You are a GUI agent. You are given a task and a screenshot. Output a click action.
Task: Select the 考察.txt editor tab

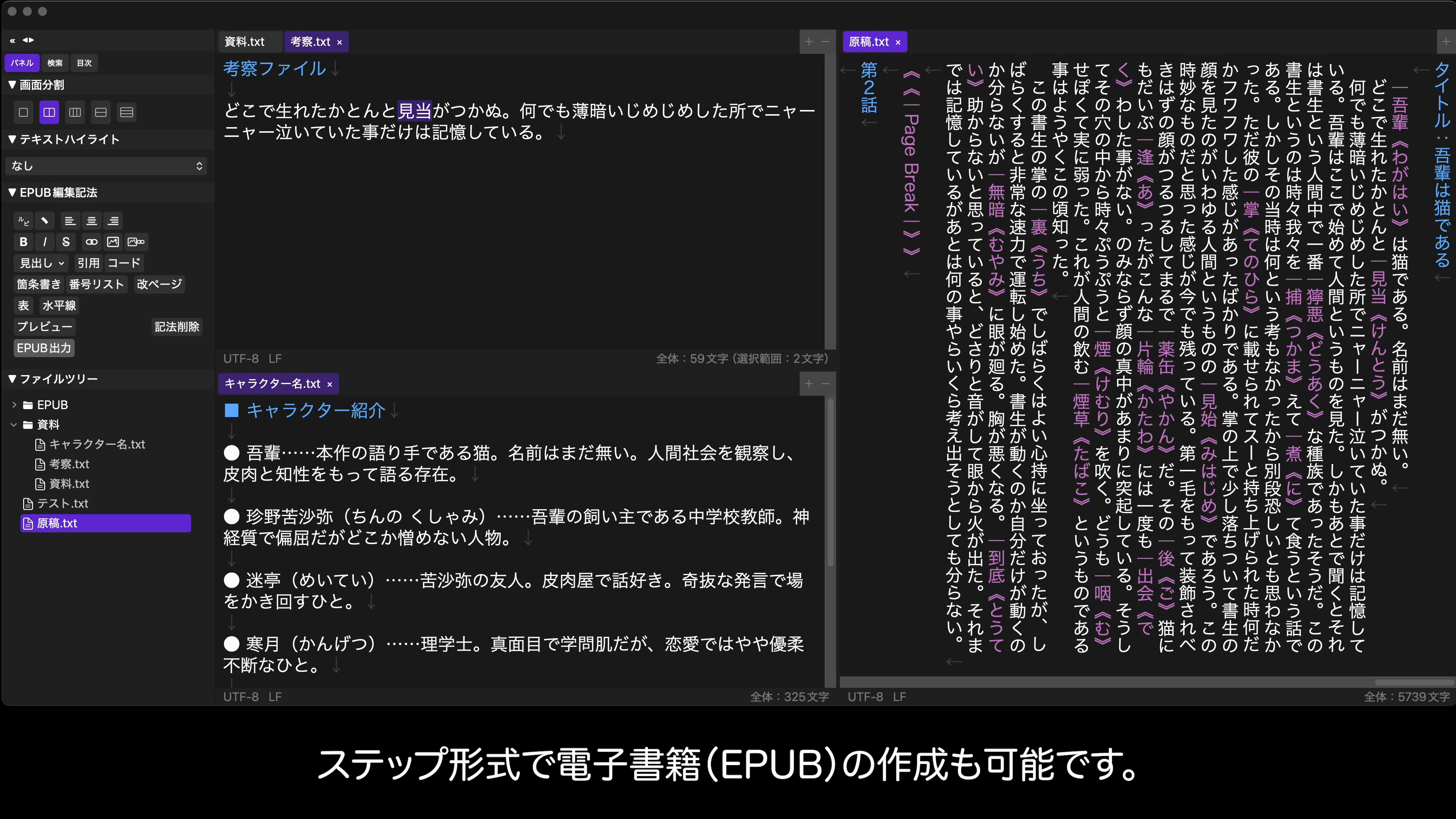(x=310, y=42)
